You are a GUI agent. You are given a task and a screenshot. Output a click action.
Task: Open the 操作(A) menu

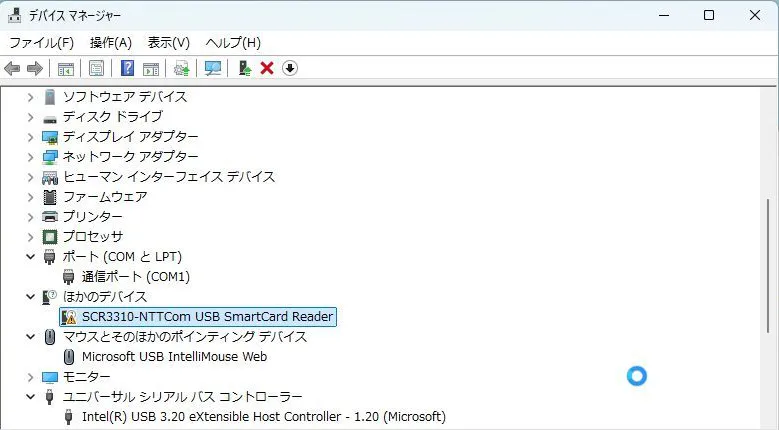click(x=110, y=42)
